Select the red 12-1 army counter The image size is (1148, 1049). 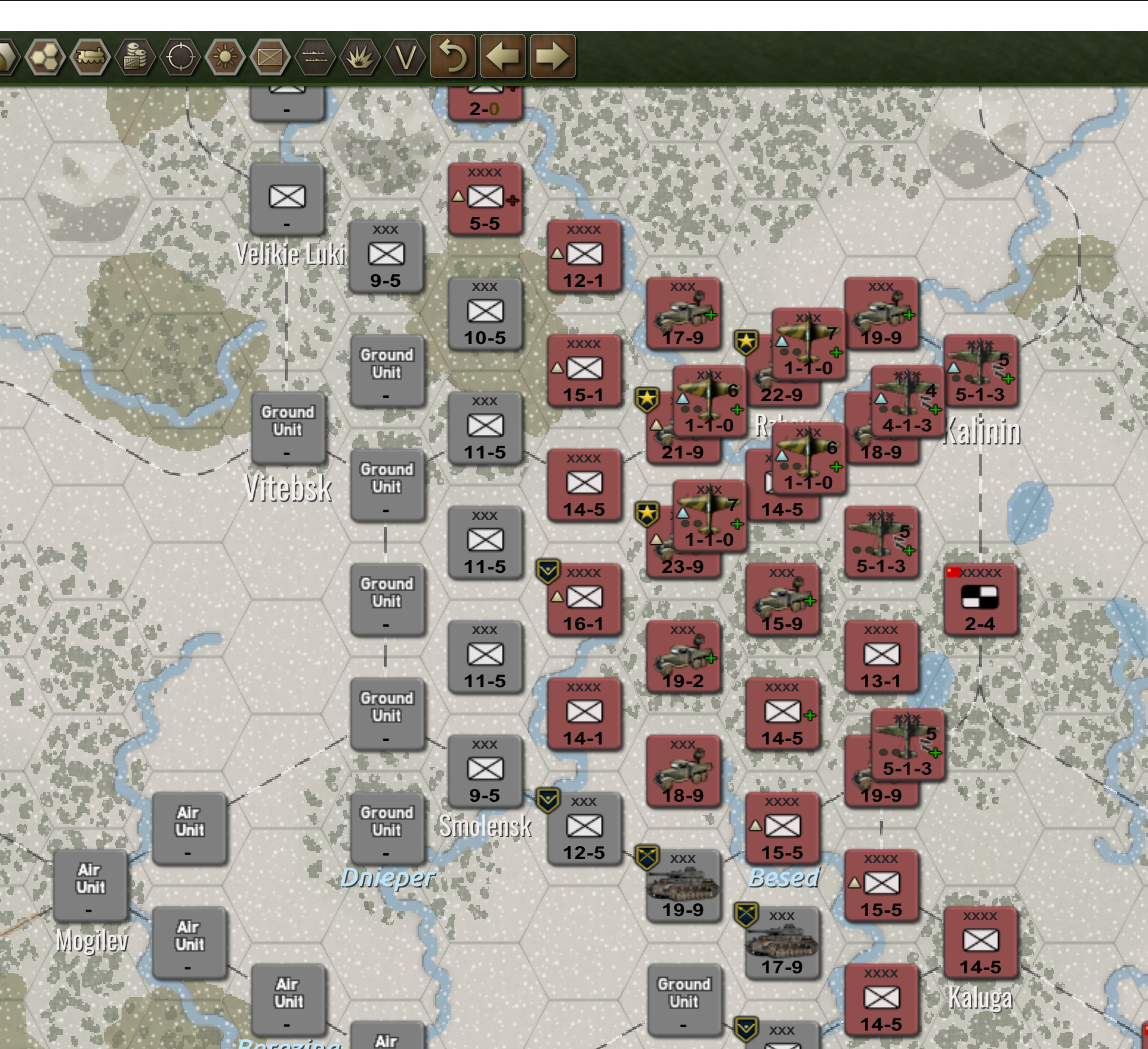tap(584, 255)
